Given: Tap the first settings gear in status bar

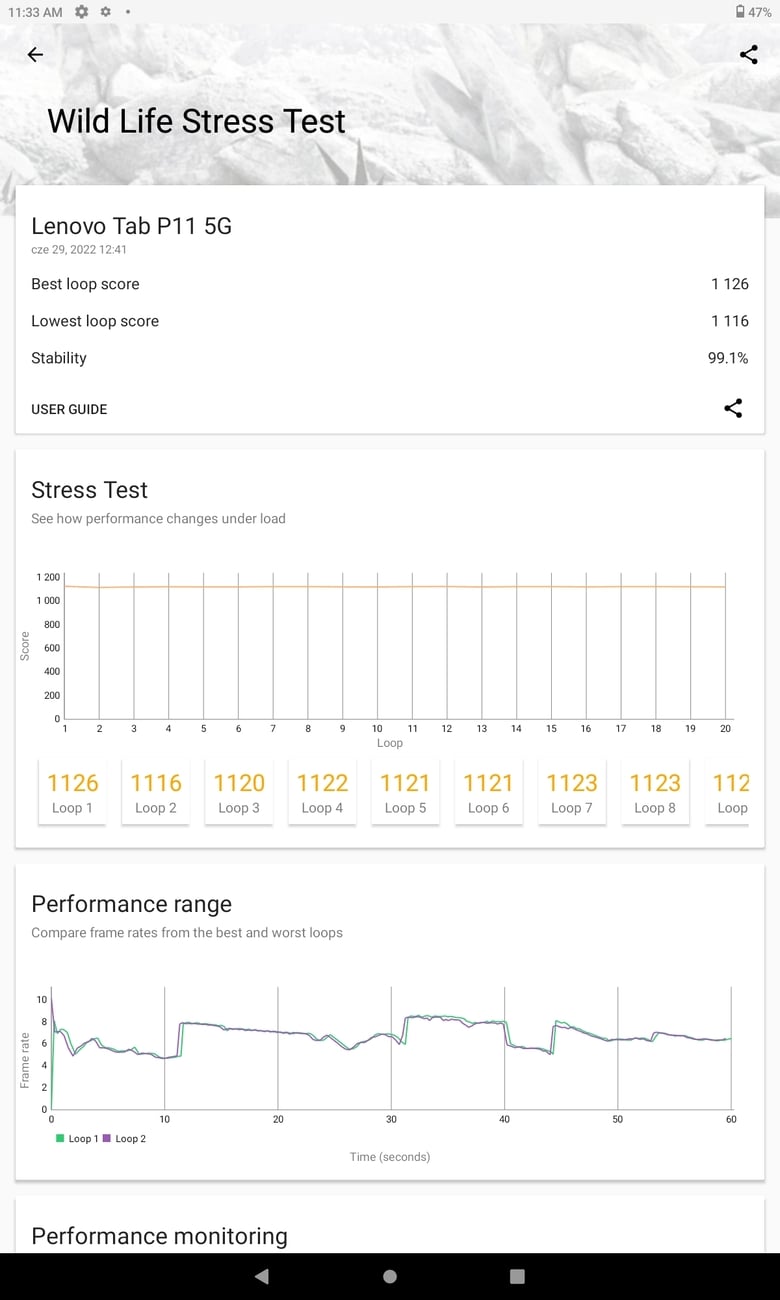Looking at the screenshot, I should pyautogui.click(x=81, y=12).
